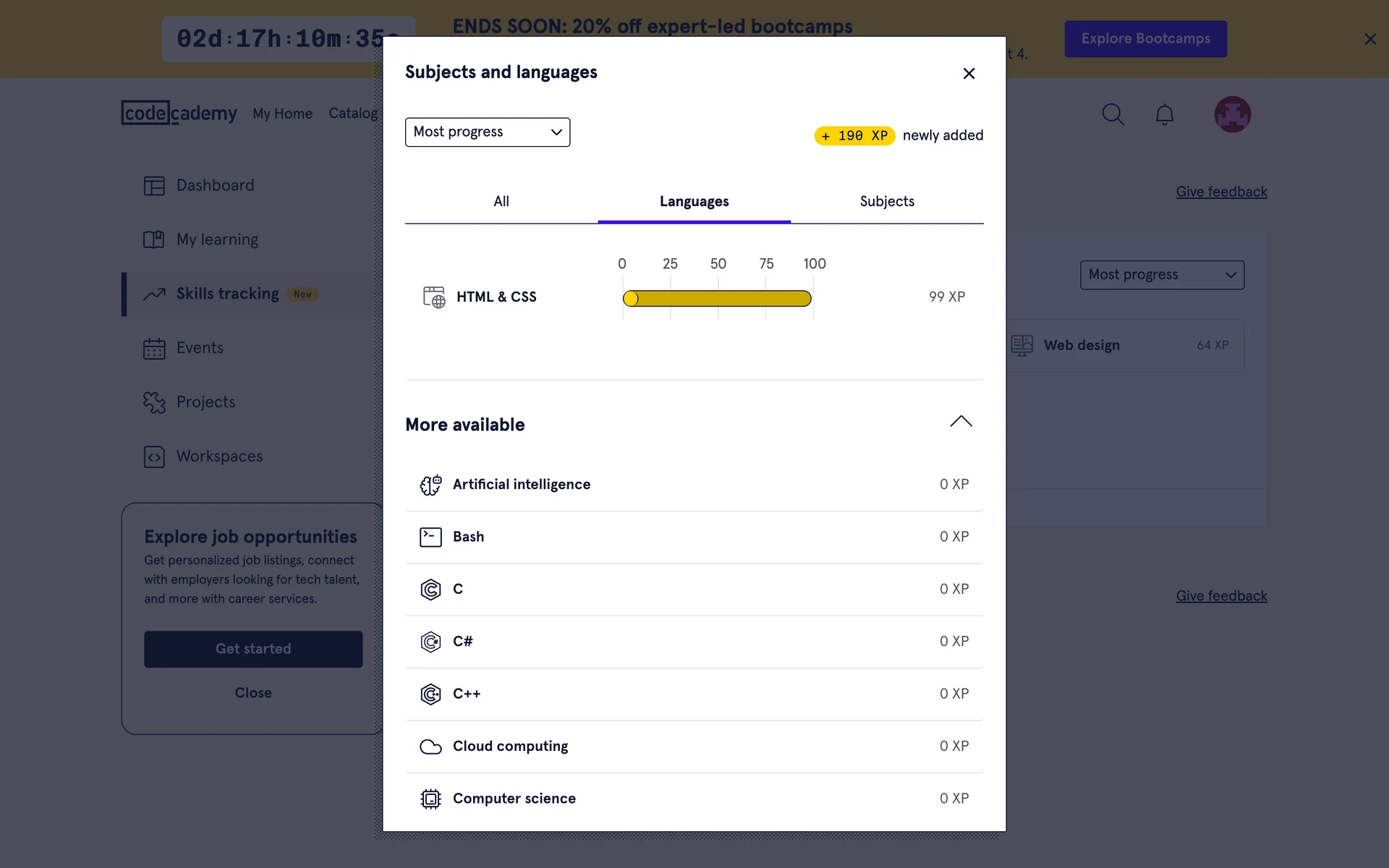
Task: Click the HTML & CSS progress bar
Action: (716, 298)
